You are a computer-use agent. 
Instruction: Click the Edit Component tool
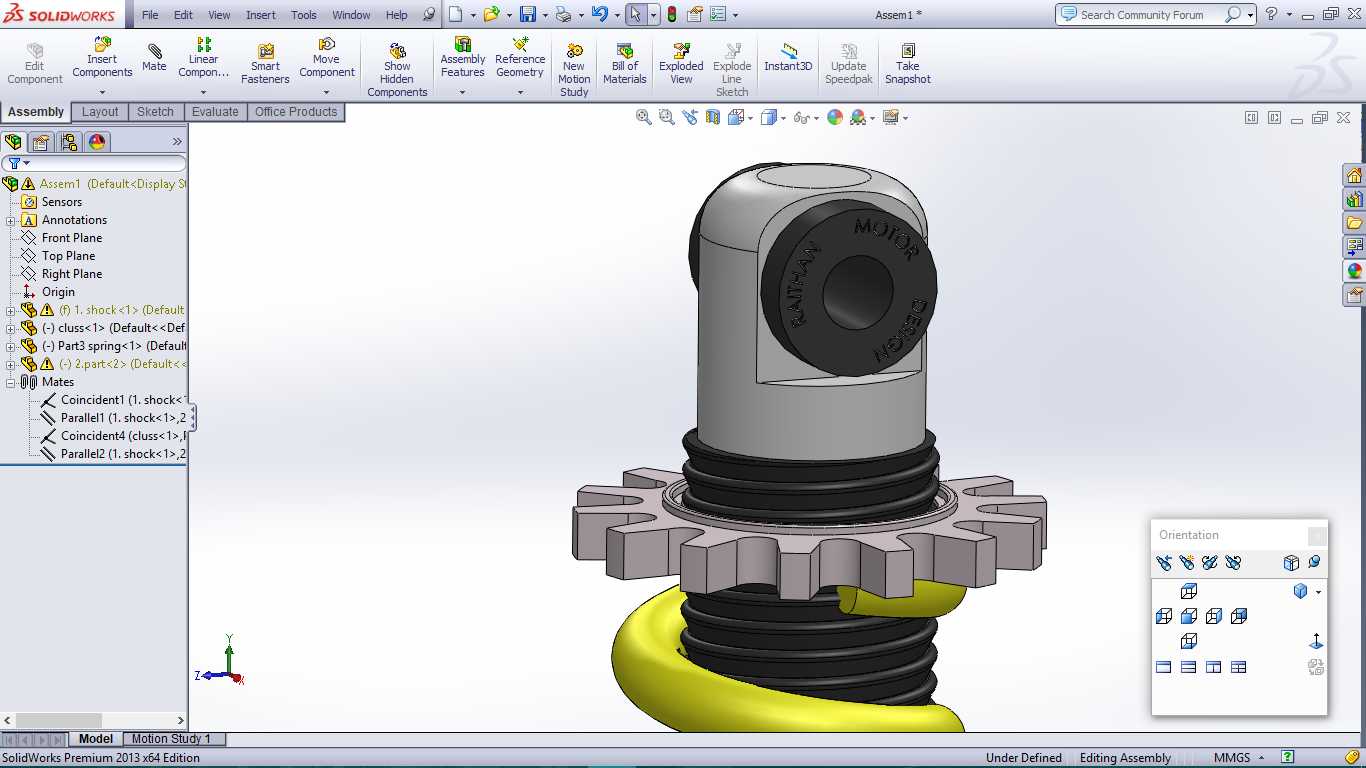pyautogui.click(x=35, y=64)
